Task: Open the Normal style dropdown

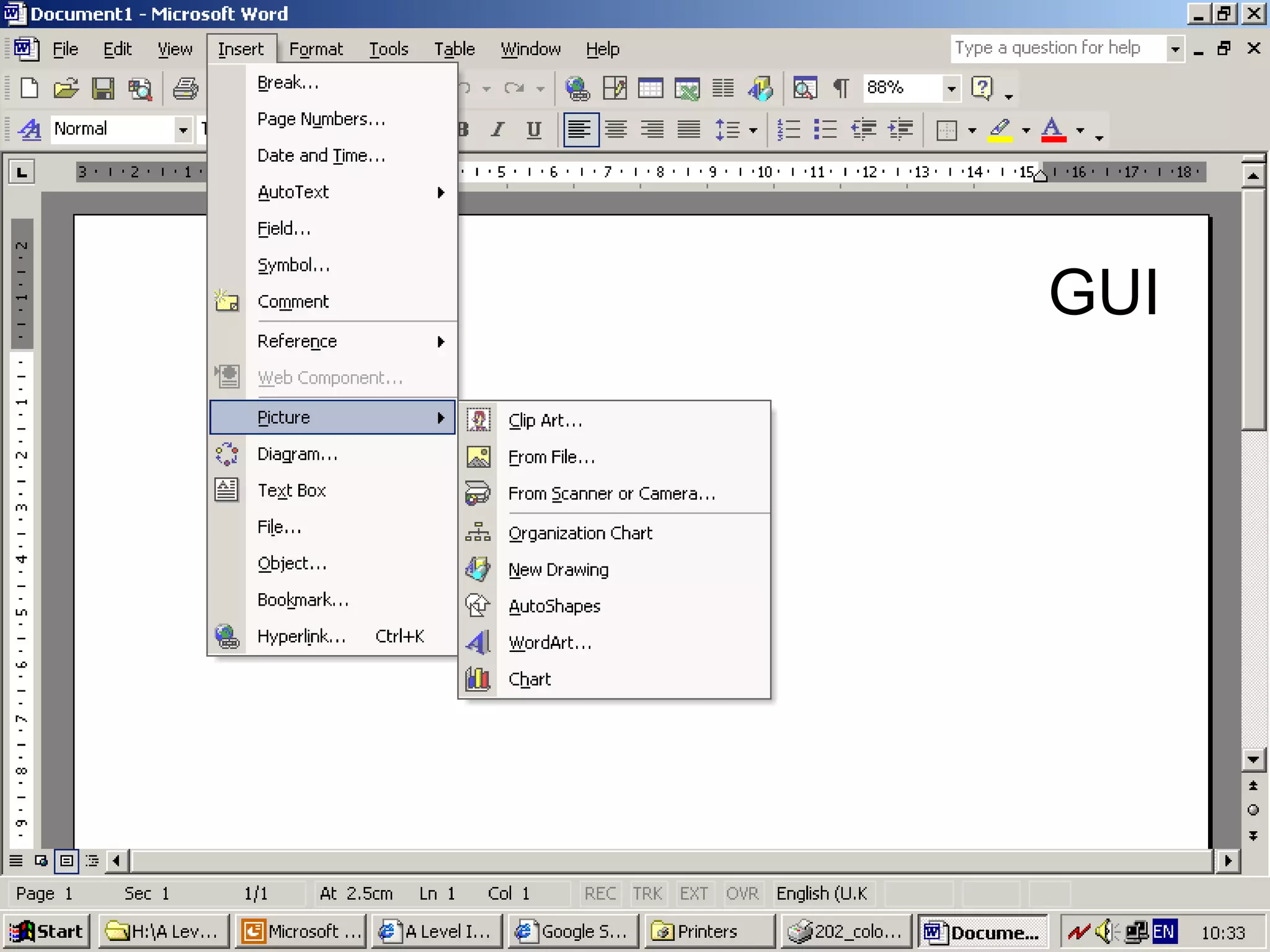Action: click(183, 130)
